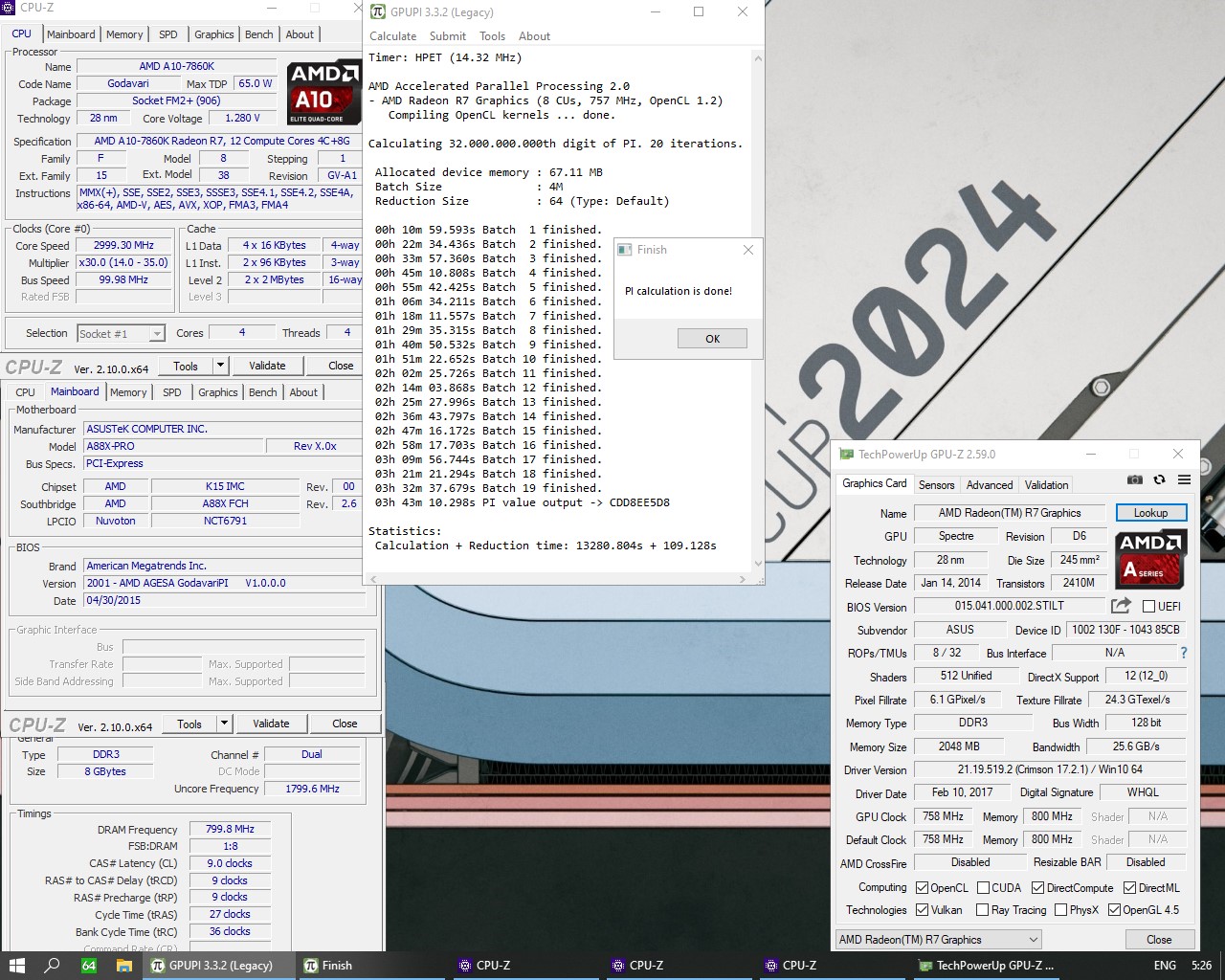This screenshot has width=1225, height=980.
Task: Expand Tools dropdown arrow in top CPU-Z
Action: [220, 366]
